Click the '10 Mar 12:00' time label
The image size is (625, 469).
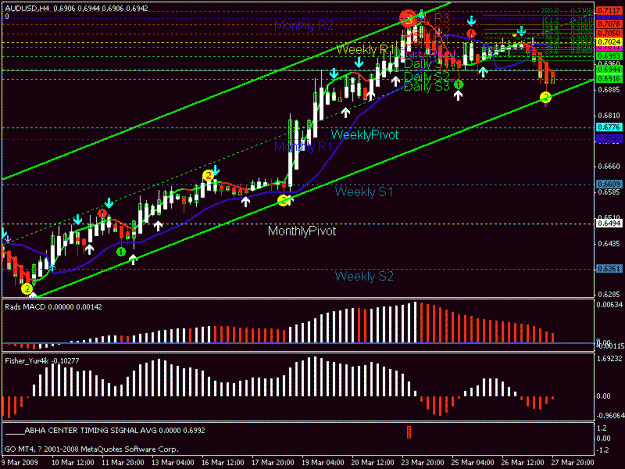73,462
